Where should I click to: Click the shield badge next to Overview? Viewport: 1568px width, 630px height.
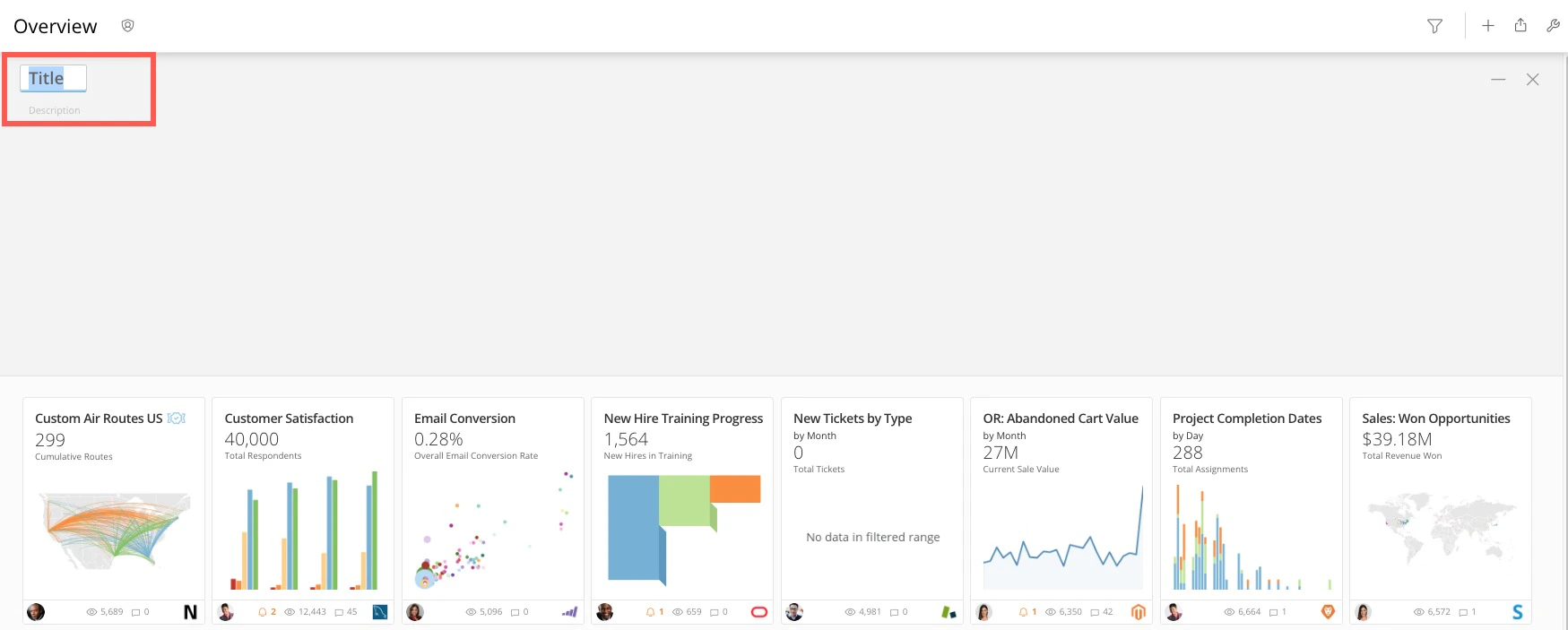pos(128,26)
